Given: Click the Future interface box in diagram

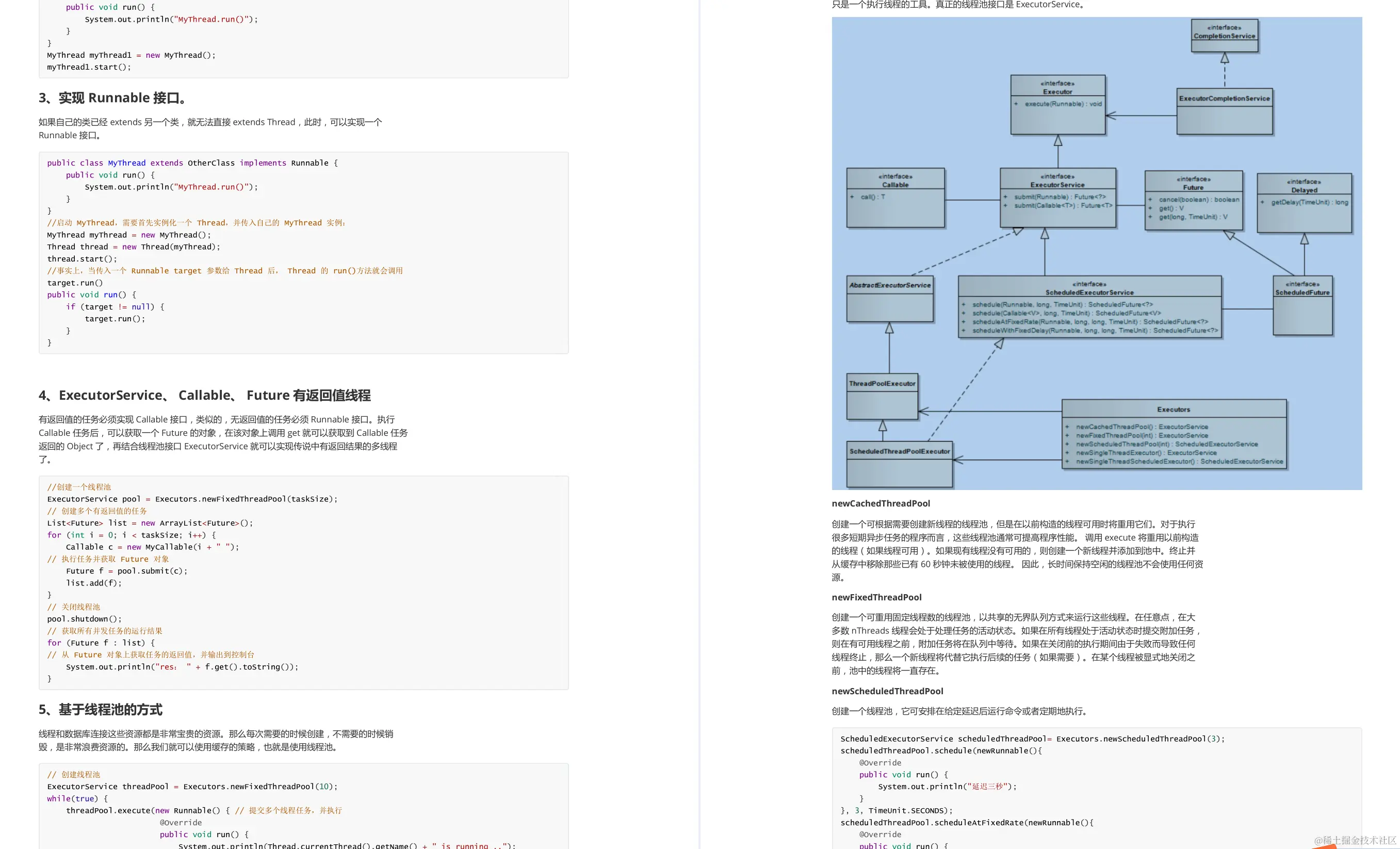Looking at the screenshot, I should pyautogui.click(x=1193, y=201).
